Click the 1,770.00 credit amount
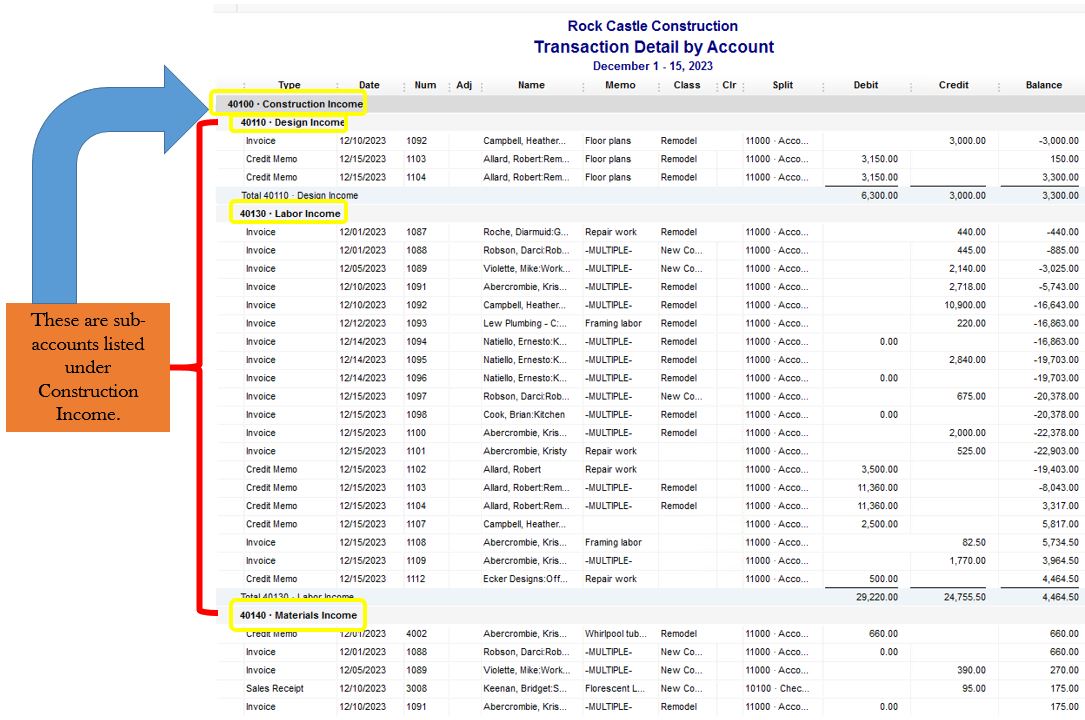This screenshot has height=720, width=1085. (967, 561)
